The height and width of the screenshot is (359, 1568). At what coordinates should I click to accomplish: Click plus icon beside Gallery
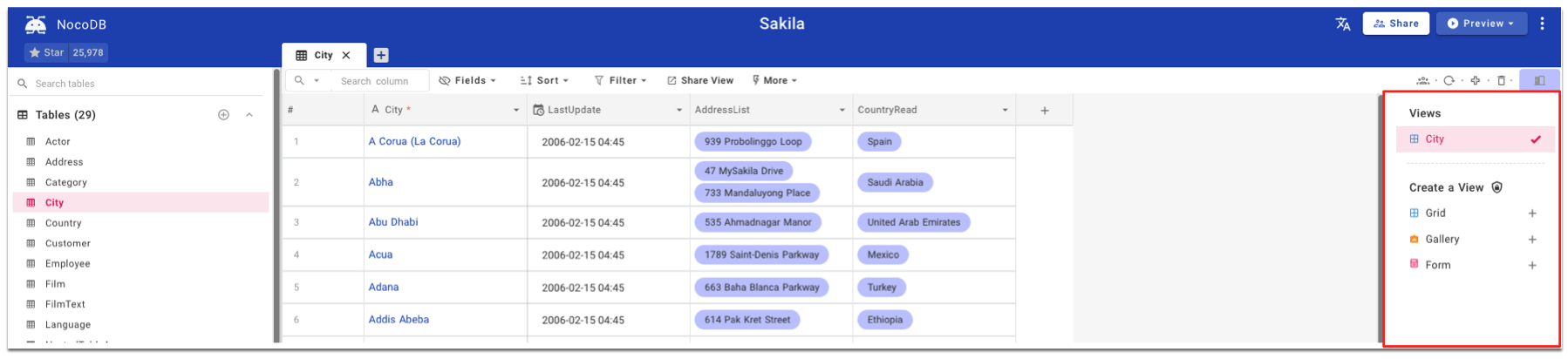1532,240
